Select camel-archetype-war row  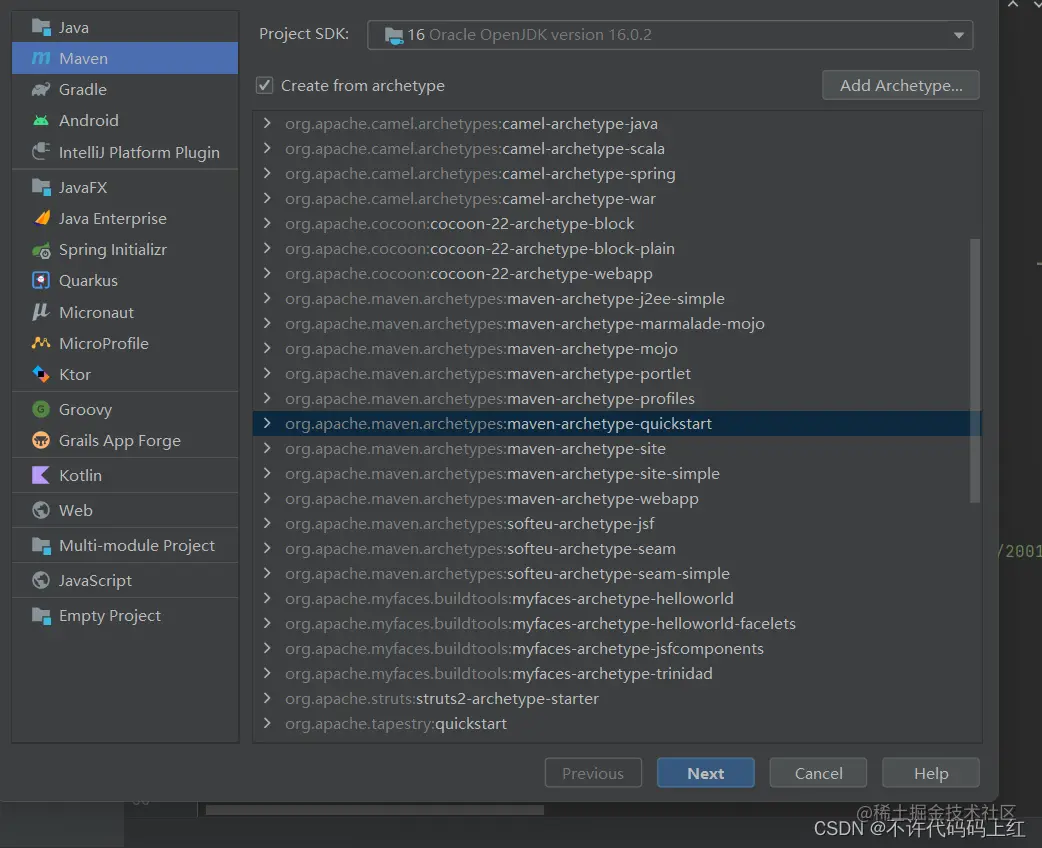[x=617, y=198]
